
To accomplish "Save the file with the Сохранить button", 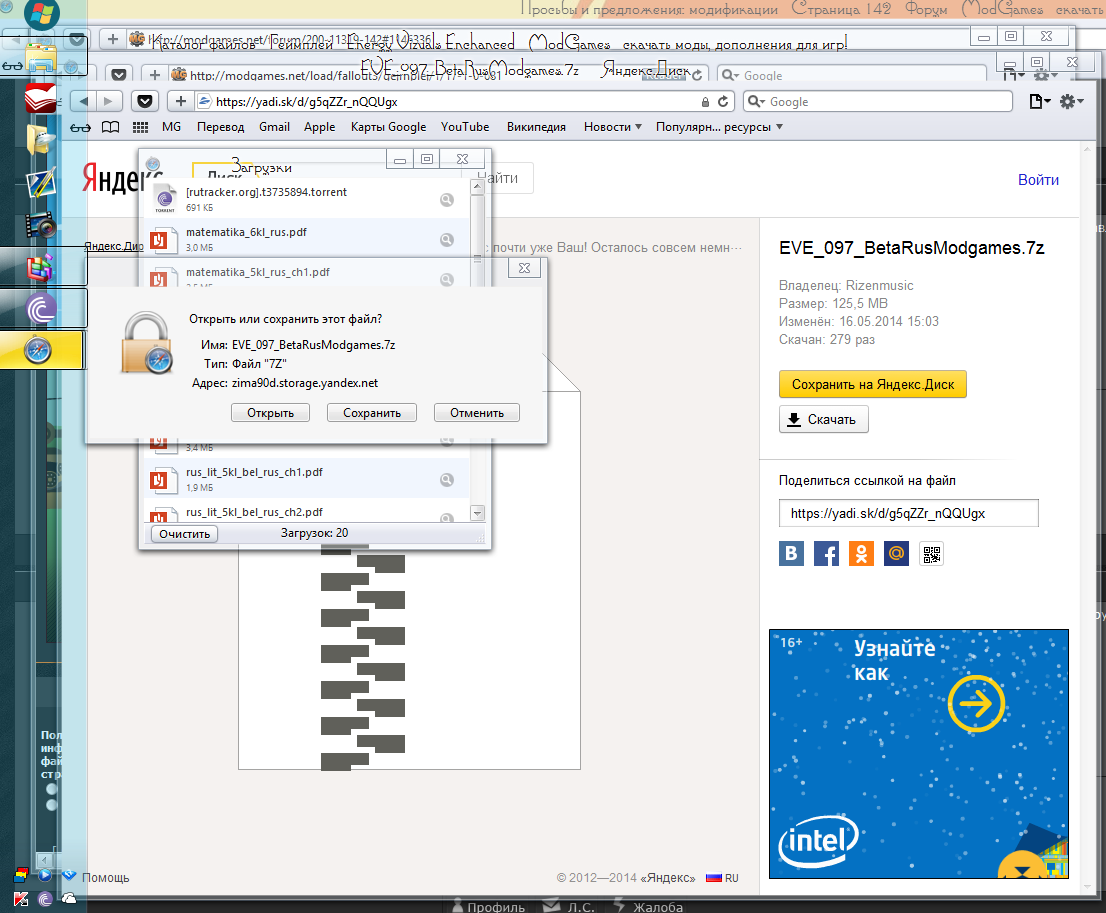I will click(x=372, y=413).
